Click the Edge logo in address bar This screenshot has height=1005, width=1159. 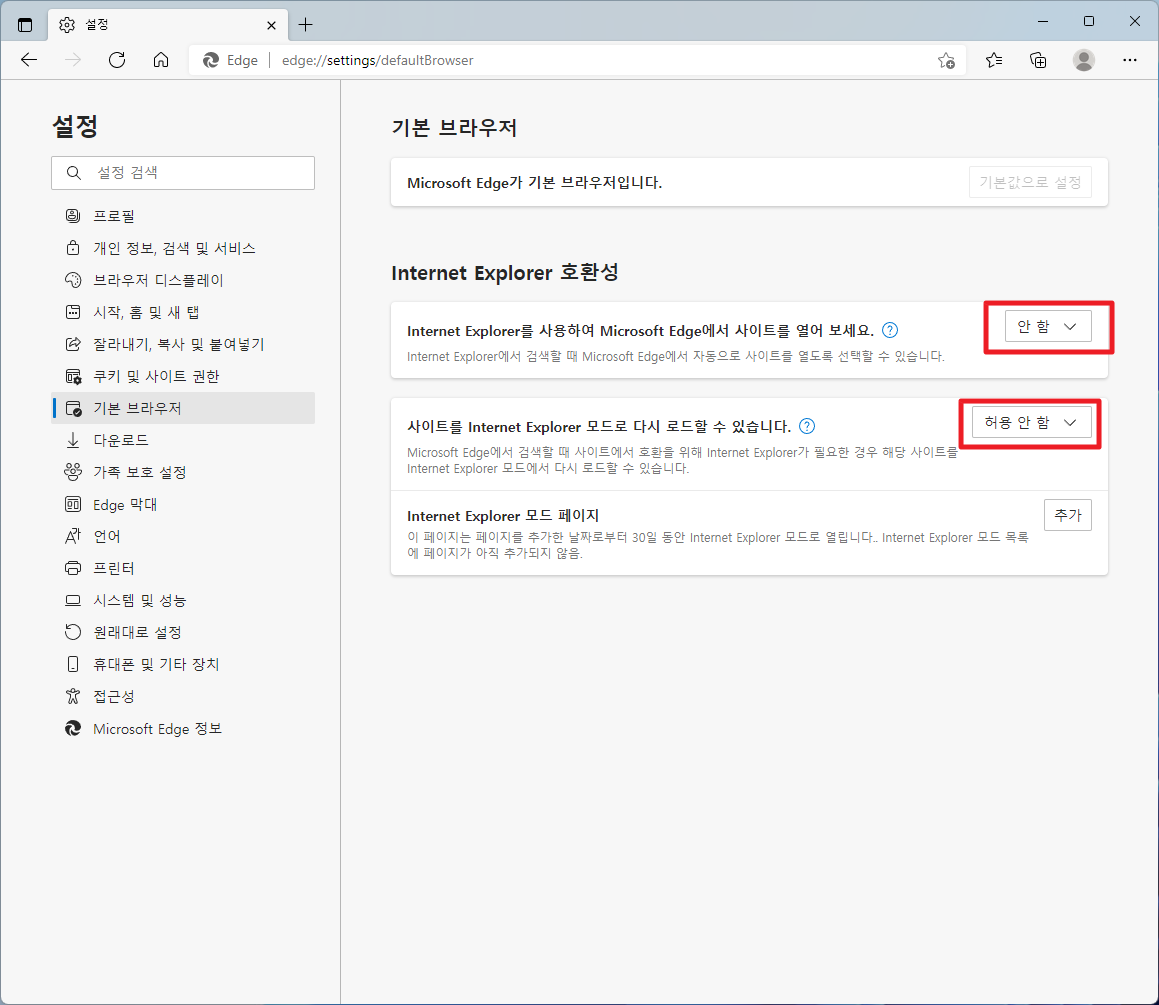pos(211,61)
